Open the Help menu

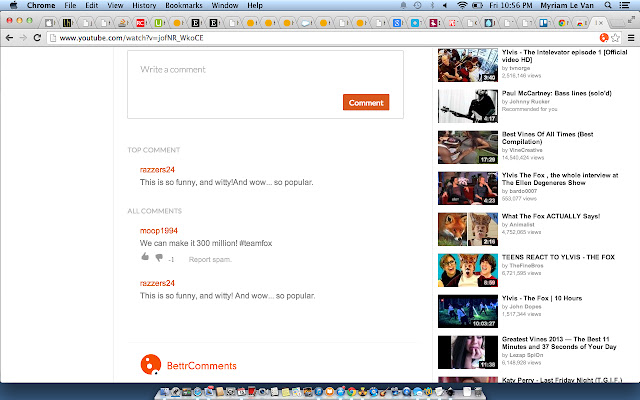(255, 5)
